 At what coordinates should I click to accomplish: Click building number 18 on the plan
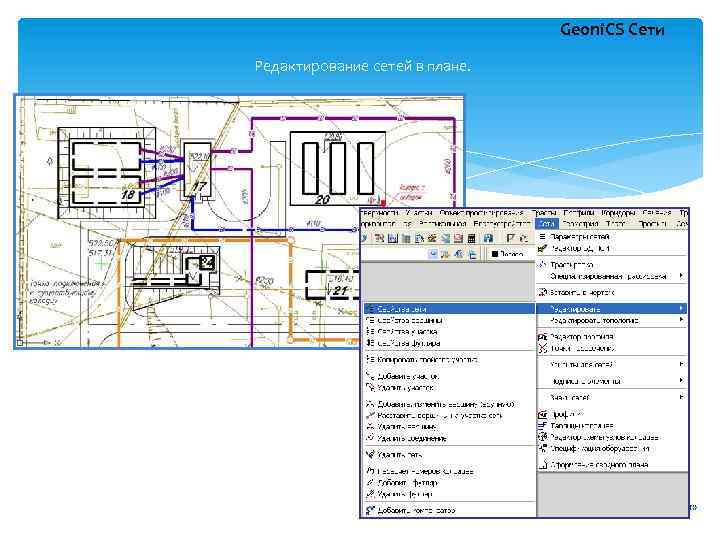[x=128, y=195]
